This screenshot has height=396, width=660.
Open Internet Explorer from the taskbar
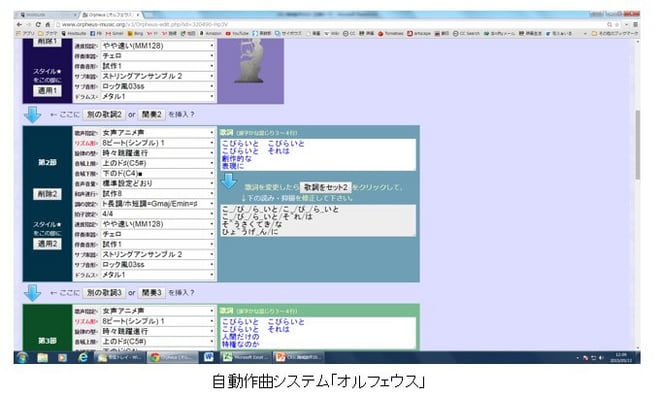click(x=83, y=357)
